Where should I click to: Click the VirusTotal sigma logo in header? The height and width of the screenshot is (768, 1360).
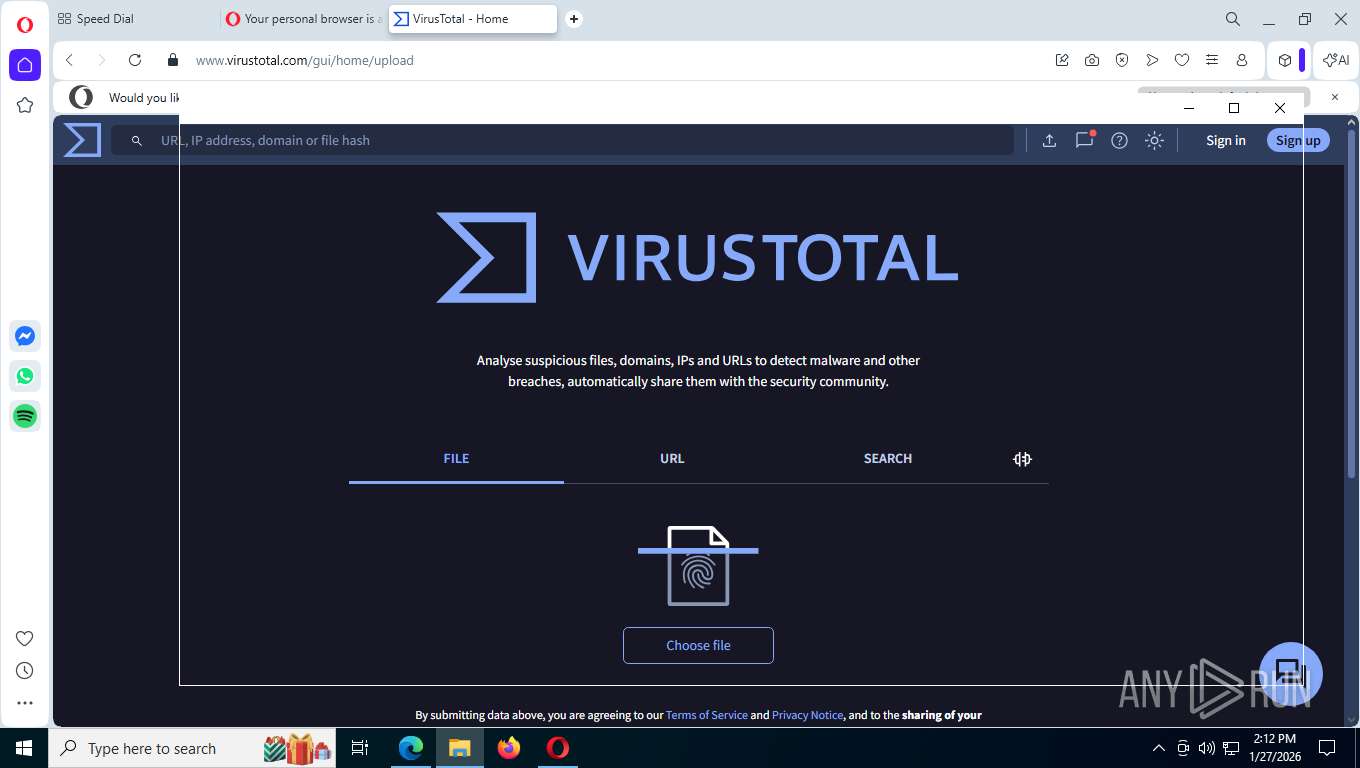pos(82,140)
